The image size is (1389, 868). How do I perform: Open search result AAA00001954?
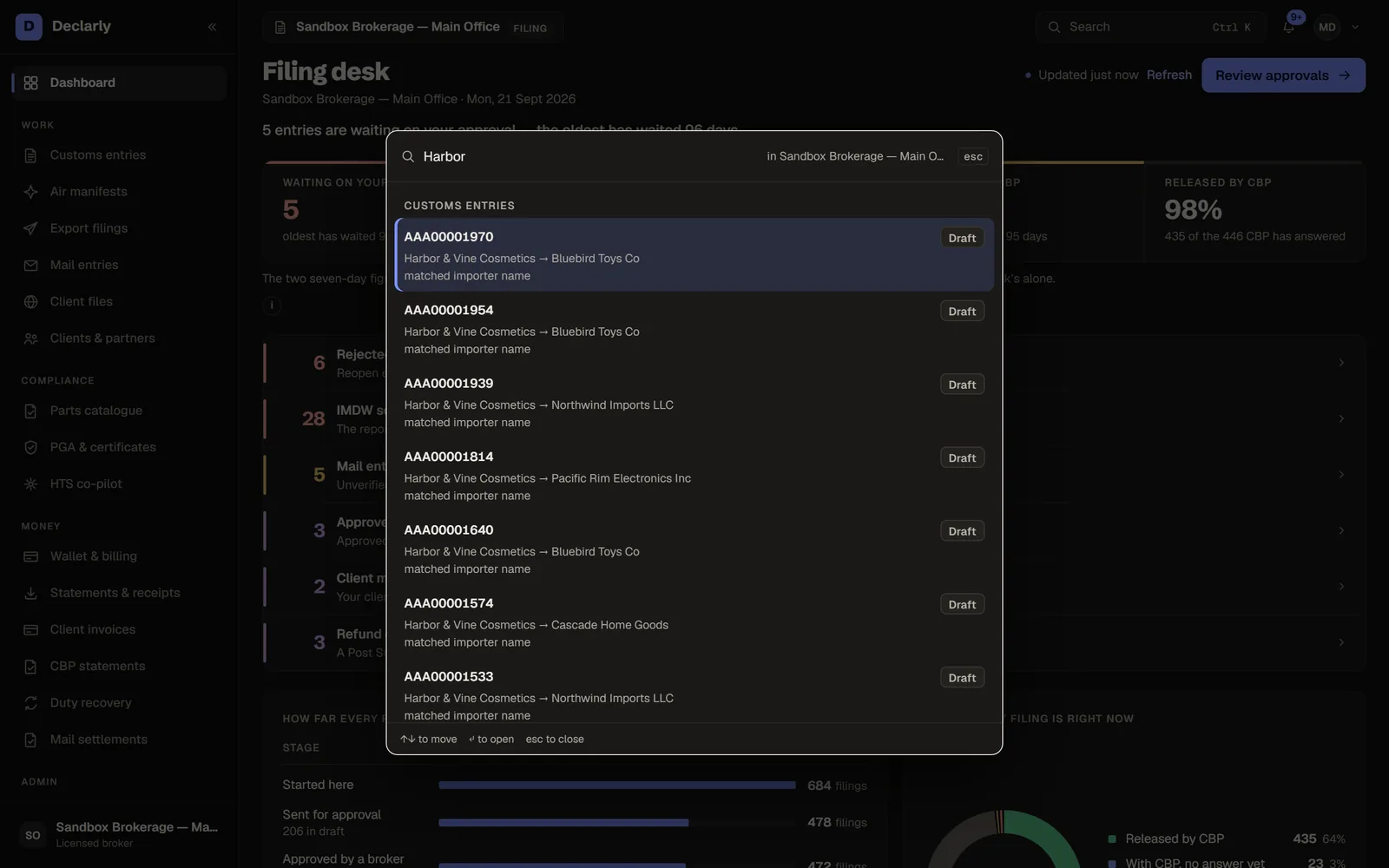click(694, 328)
